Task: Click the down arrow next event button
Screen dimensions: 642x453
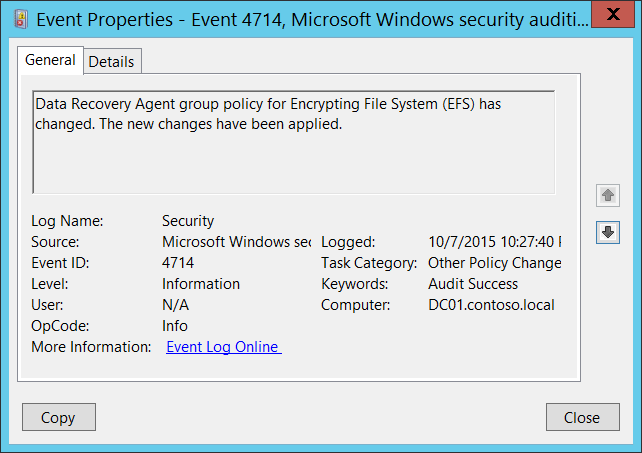Action: pos(607,232)
